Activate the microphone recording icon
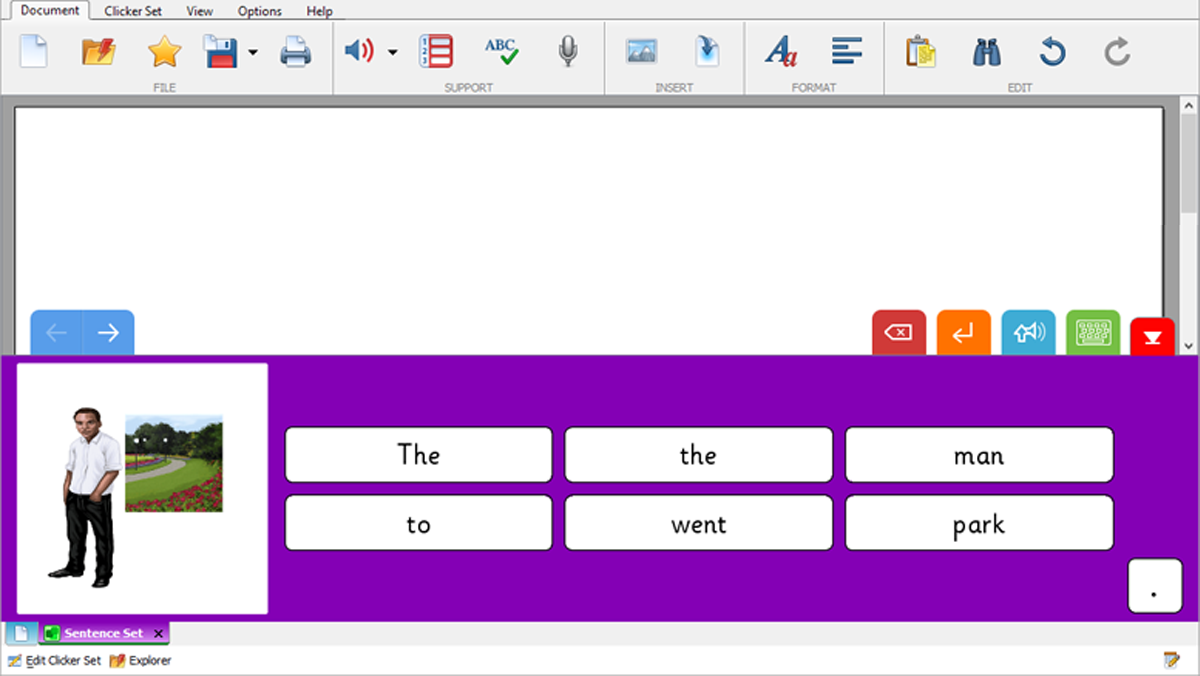Viewport: 1200px width, 676px height. 568,51
